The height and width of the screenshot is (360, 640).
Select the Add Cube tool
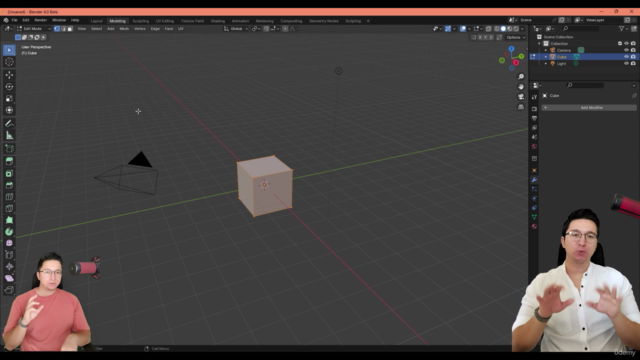point(9,149)
